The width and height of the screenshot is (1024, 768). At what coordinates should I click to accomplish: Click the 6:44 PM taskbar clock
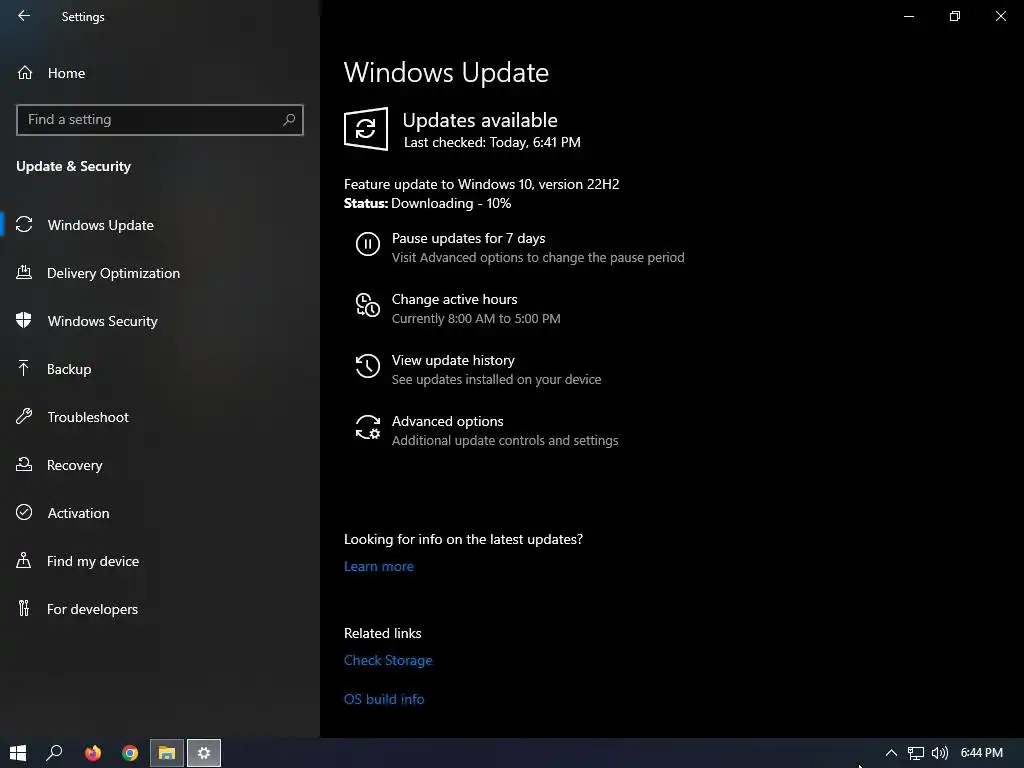click(982, 753)
